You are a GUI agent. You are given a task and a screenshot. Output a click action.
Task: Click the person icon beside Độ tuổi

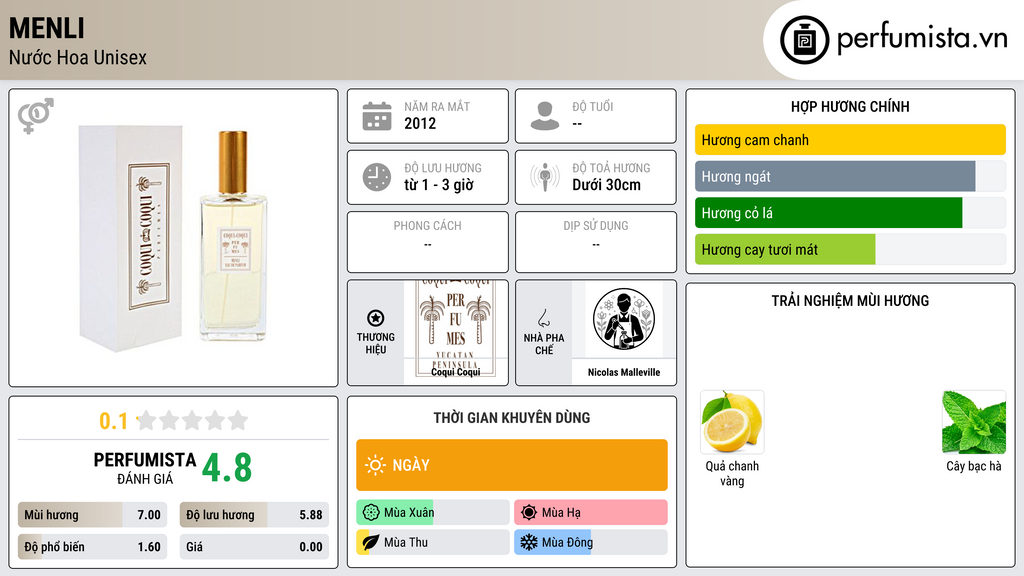pyautogui.click(x=545, y=116)
